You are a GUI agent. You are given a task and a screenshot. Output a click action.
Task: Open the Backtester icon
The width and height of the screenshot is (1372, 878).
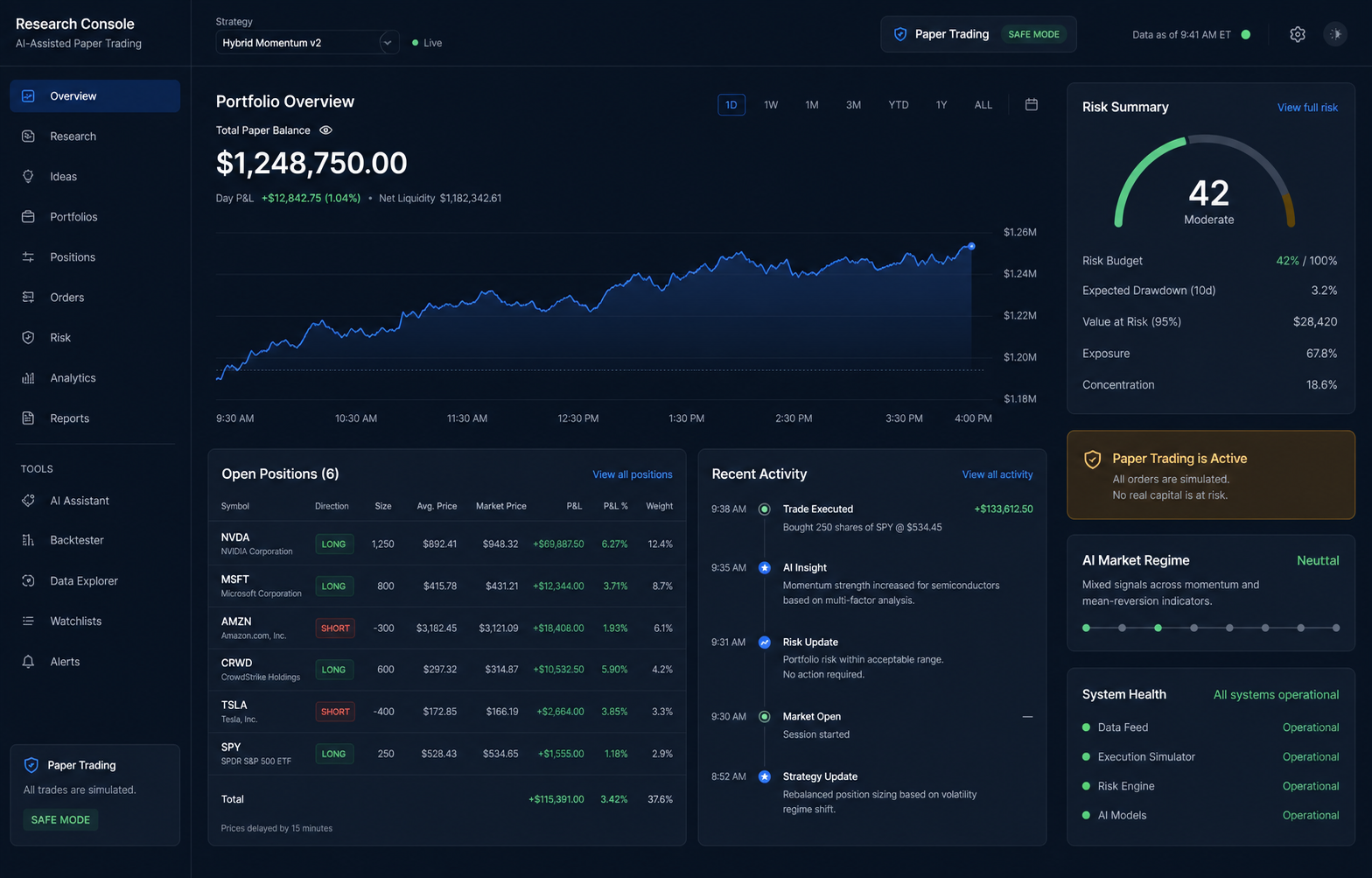pyautogui.click(x=28, y=540)
